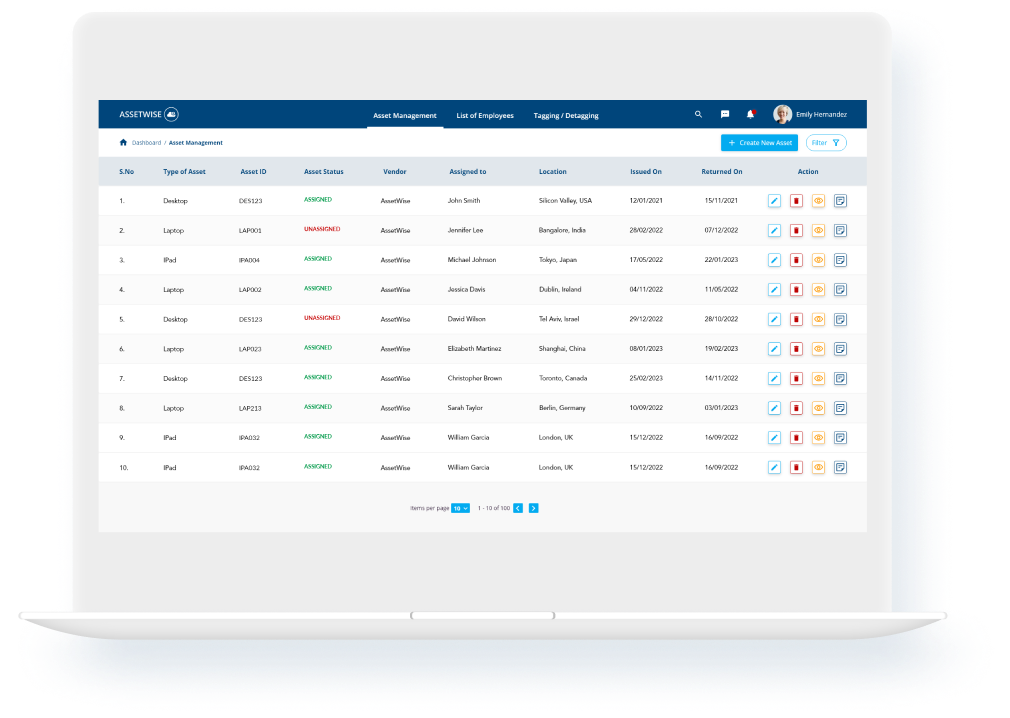
Task: Click the home icon in breadcrumb
Action: point(123,143)
